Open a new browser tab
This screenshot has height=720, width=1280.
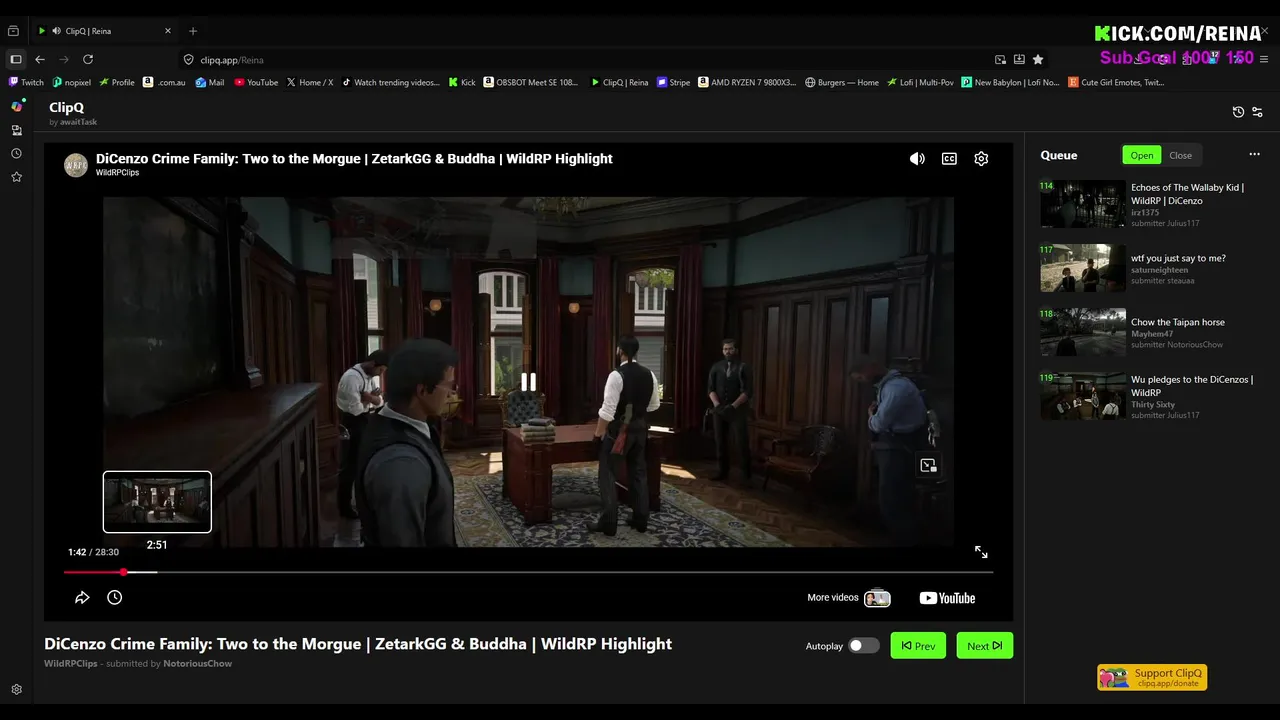click(x=193, y=31)
